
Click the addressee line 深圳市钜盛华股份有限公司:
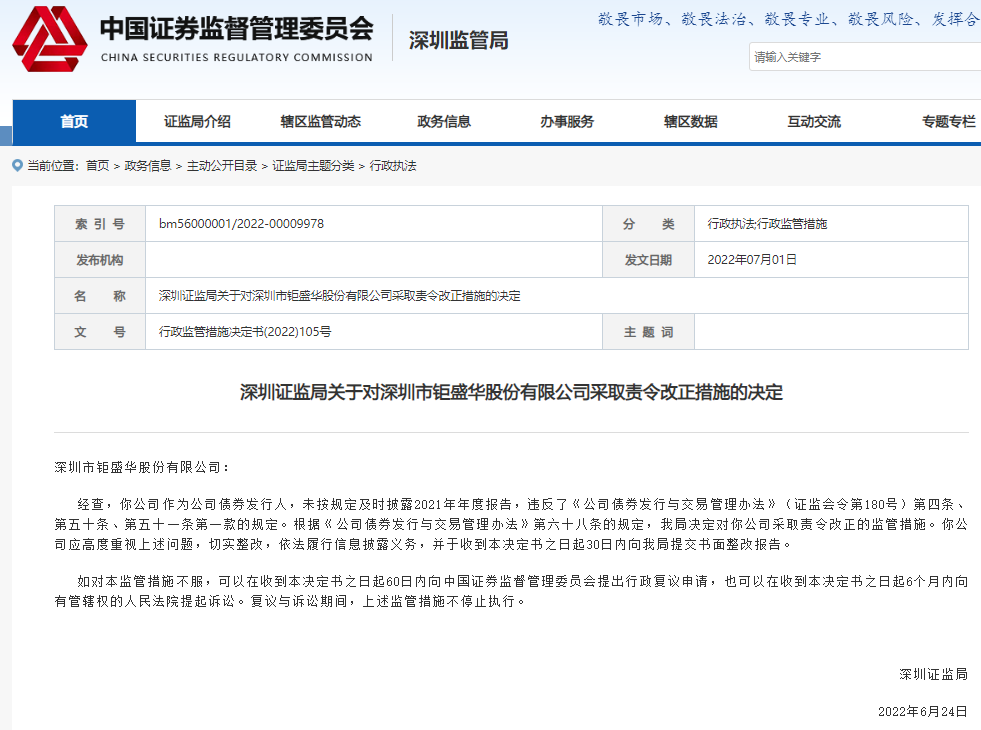point(142,467)
